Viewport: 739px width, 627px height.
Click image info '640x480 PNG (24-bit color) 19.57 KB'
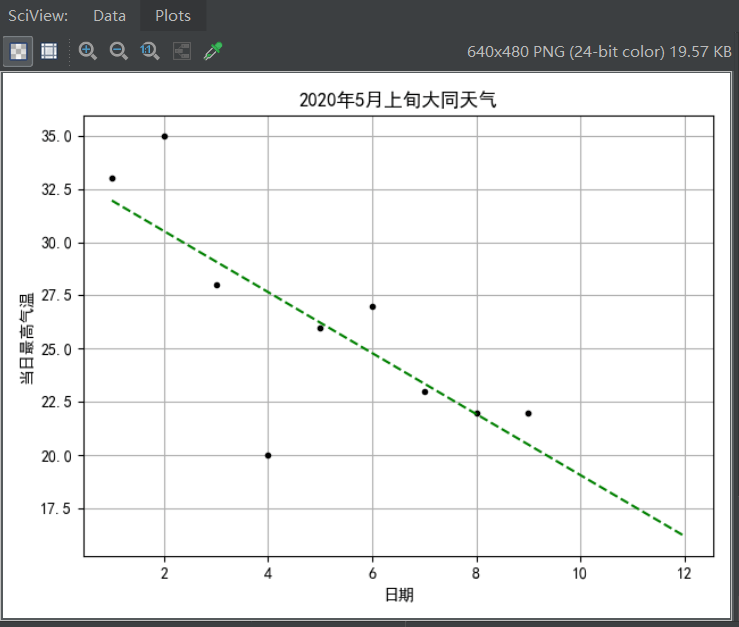pos(599,51)
